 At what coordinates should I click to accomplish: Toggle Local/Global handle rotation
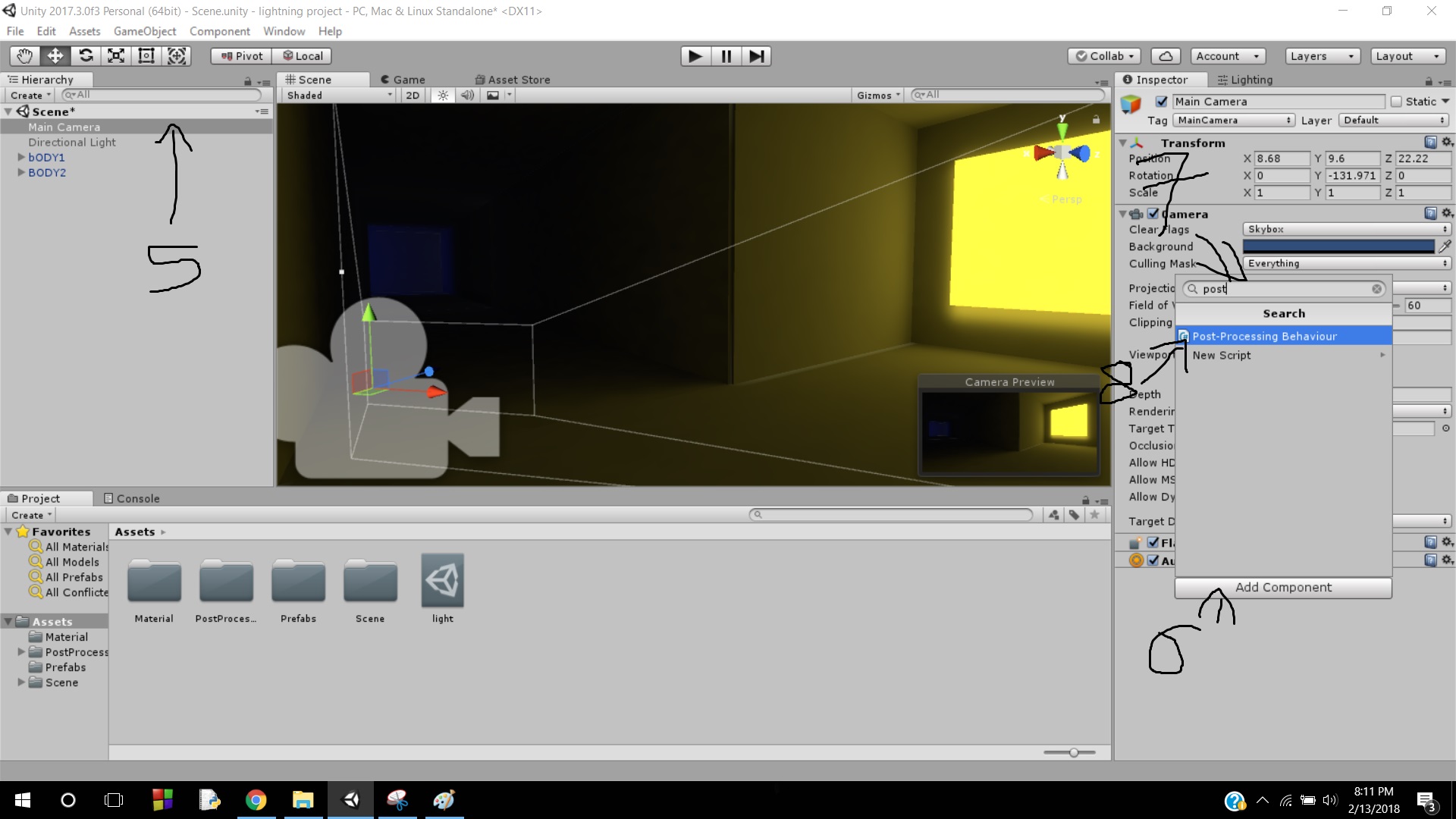point(303,56)
